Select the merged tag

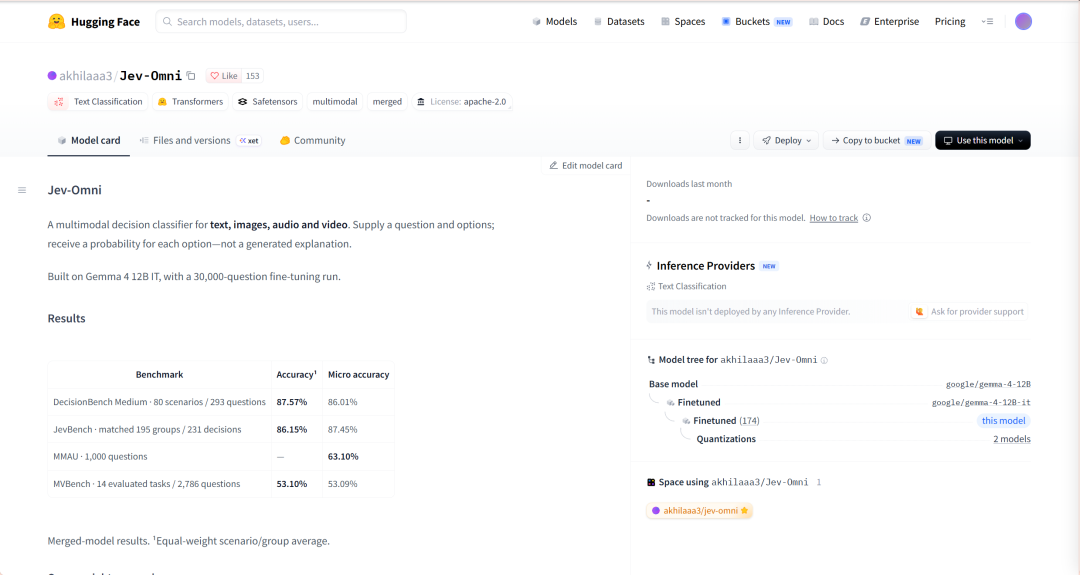pyautogui.click(x=387, y=102)
